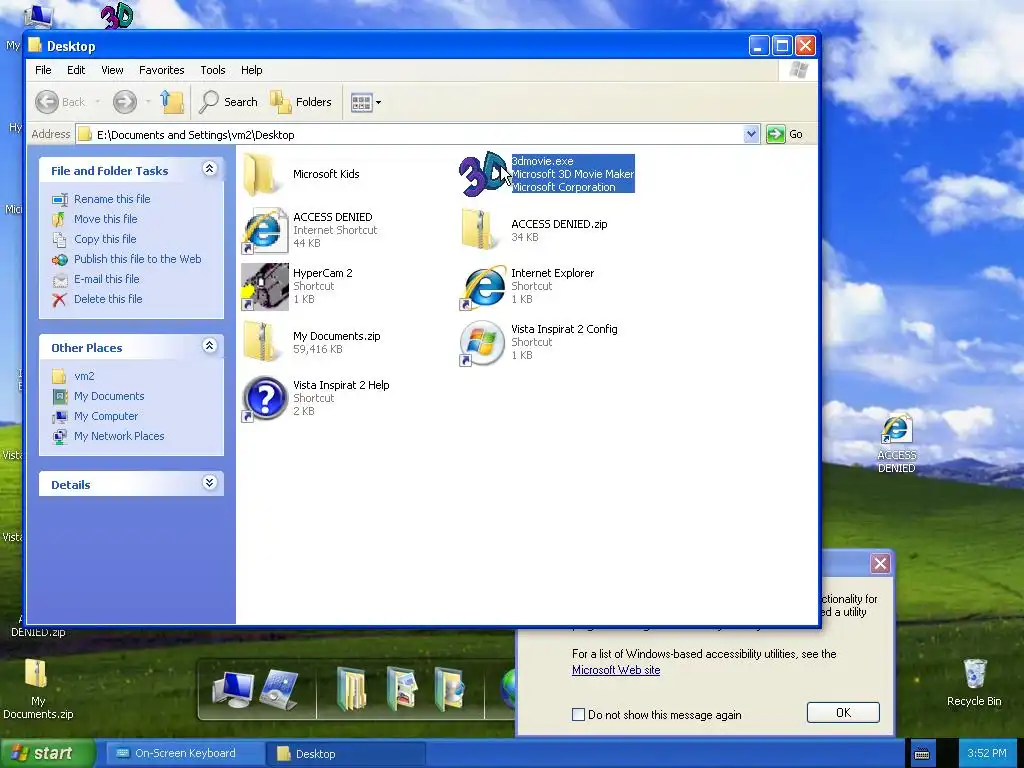Select the ACCESS DENIED Internet Shortcut

310,230
